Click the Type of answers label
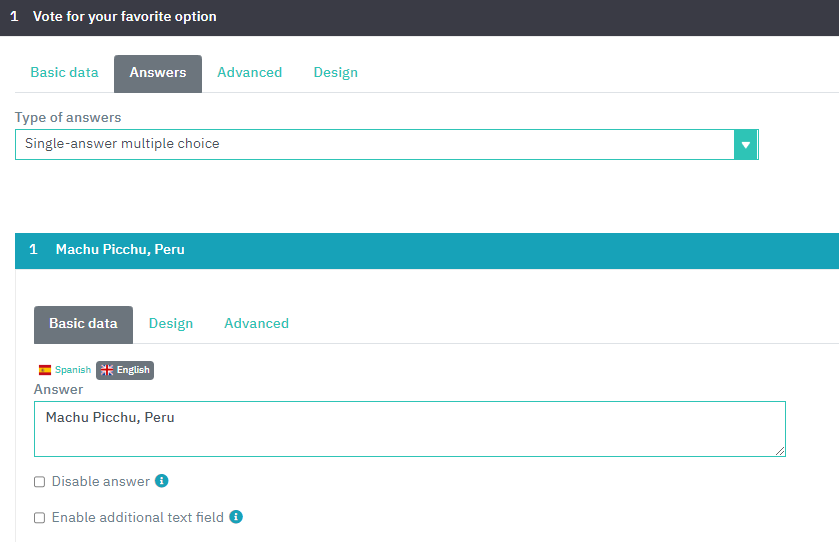Viewport: 839px width, 542px height. pyautogui.click(x=68, y=118)
